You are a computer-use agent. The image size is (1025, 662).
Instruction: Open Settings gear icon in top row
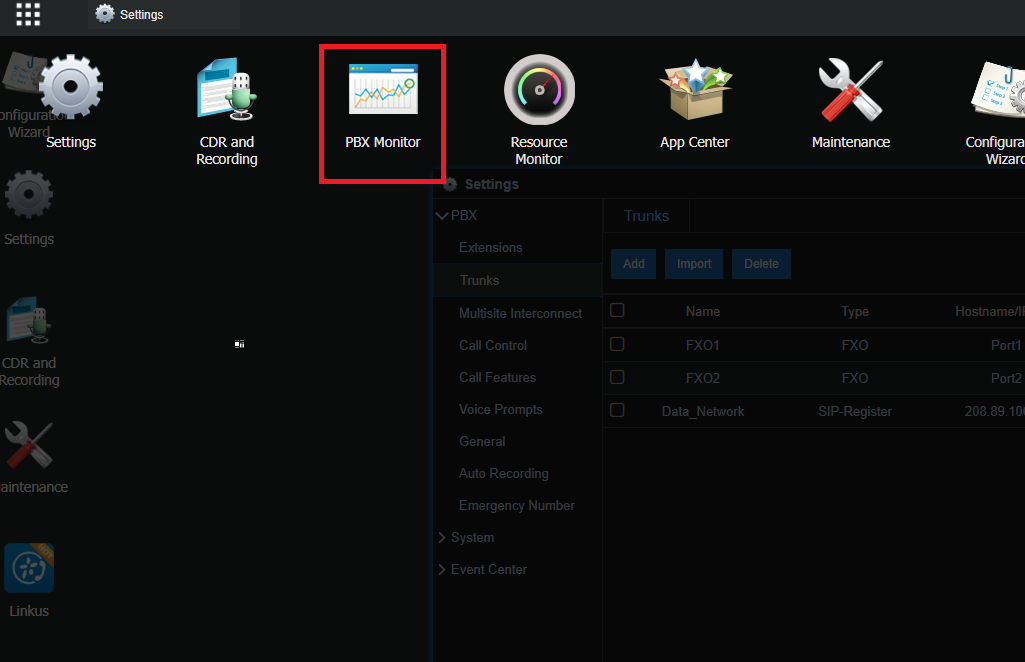pyautogui.click(x=71, y=87)
